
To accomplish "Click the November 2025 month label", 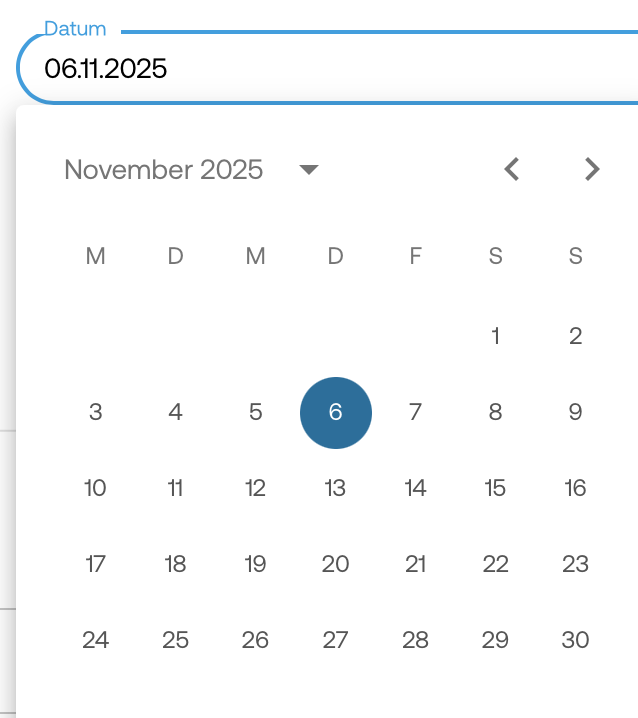I will [164, 170].
